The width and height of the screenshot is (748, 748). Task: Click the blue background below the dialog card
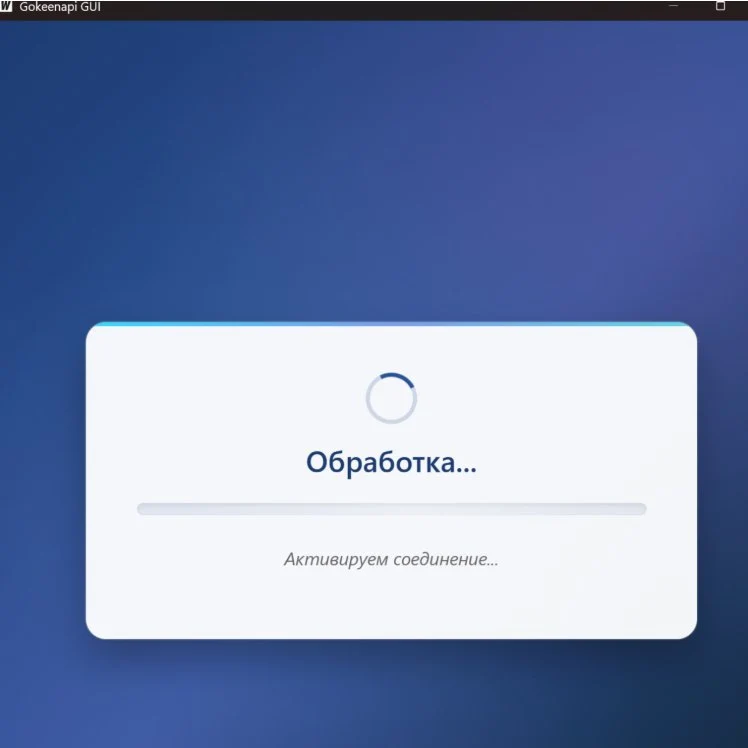391,695
